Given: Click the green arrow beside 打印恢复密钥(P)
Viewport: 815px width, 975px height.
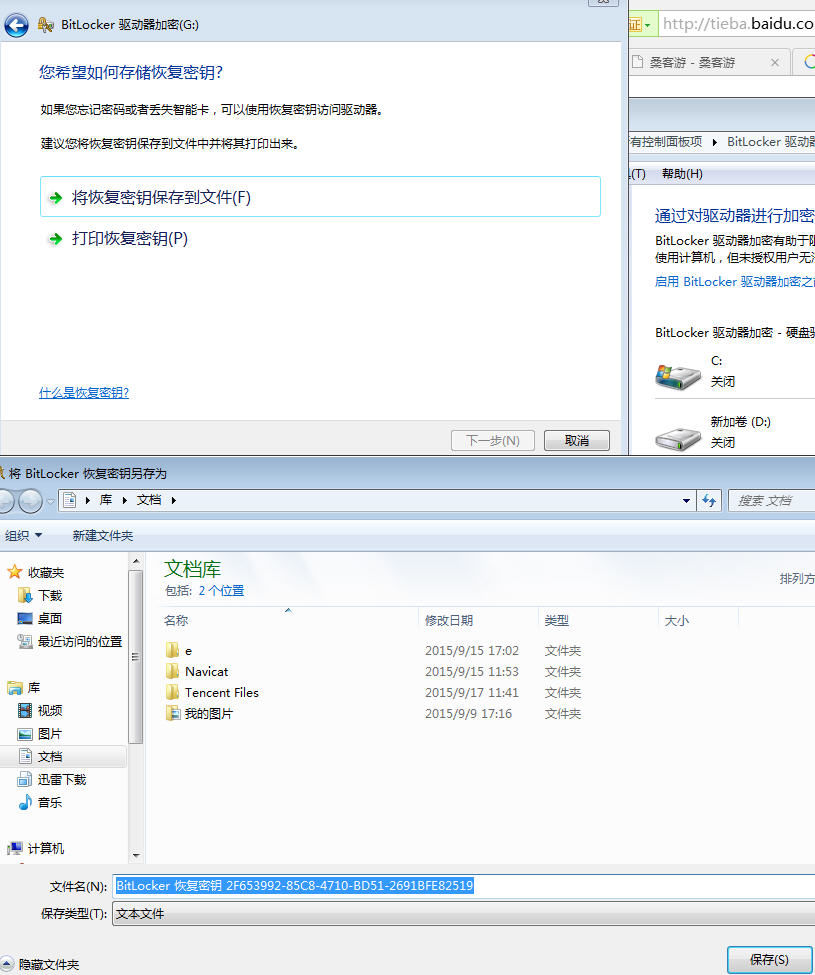Looking at the screenshot, I should 56,239.
